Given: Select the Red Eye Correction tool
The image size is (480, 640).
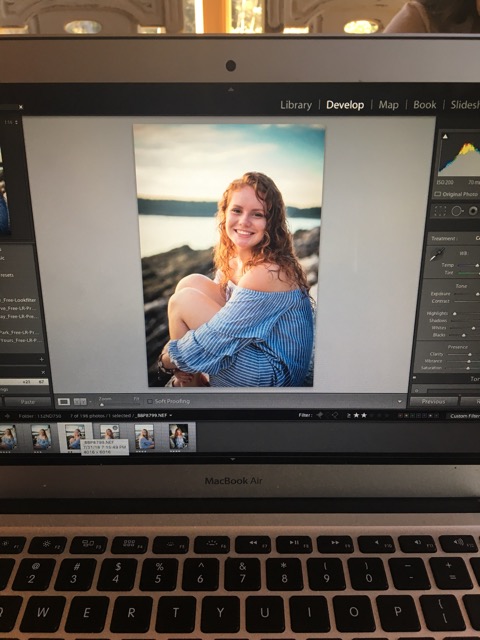Looking at the screenshot, I should click(x=473, y=211).
